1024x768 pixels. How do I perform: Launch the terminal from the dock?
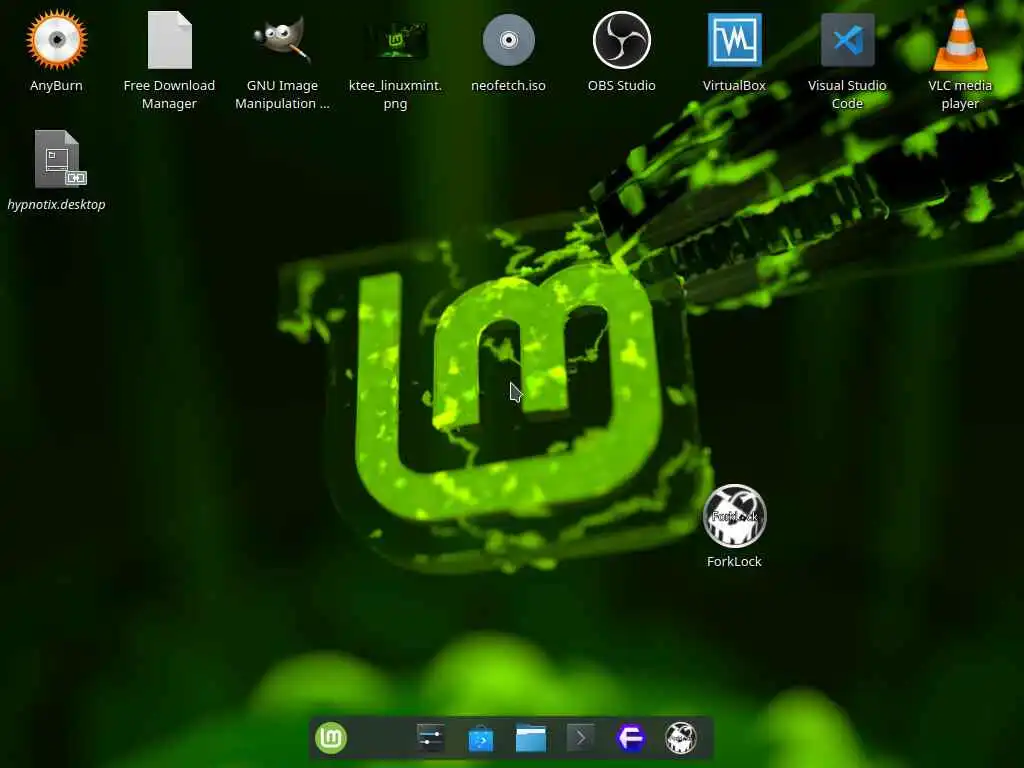(581, 738)
